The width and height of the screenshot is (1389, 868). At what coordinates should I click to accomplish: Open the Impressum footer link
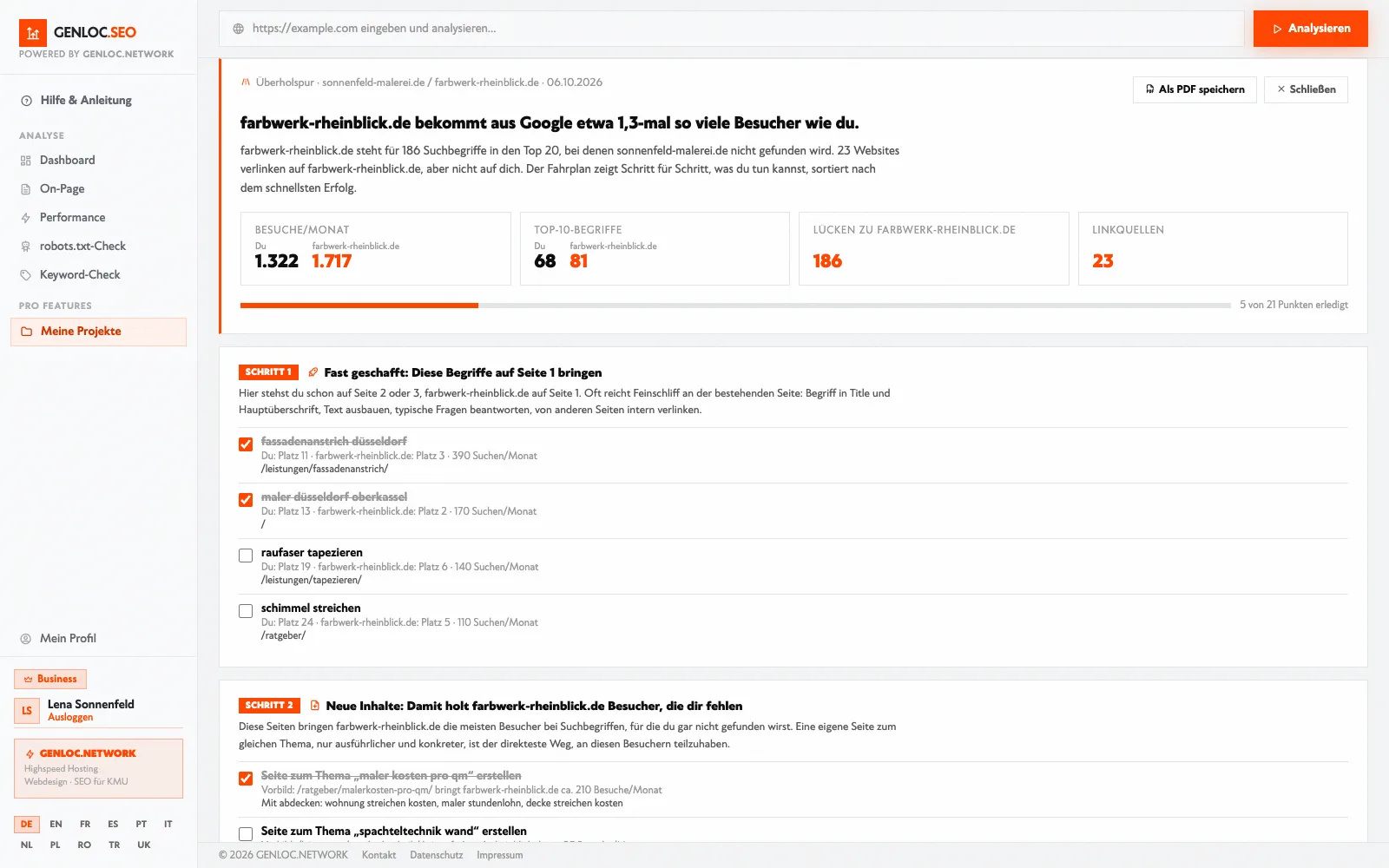(x=499, y=856)
